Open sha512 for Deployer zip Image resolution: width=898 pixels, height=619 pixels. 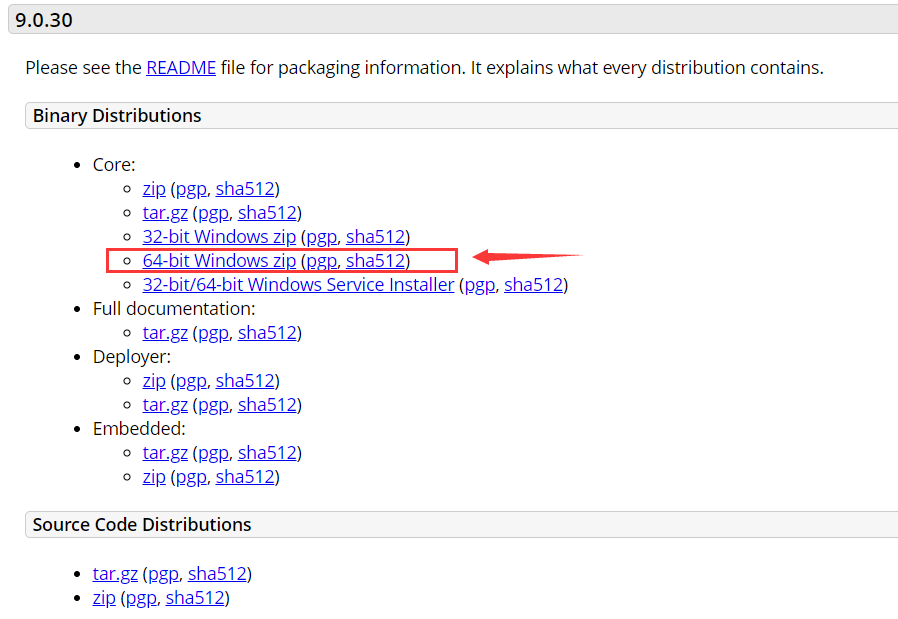coord(245,381)
